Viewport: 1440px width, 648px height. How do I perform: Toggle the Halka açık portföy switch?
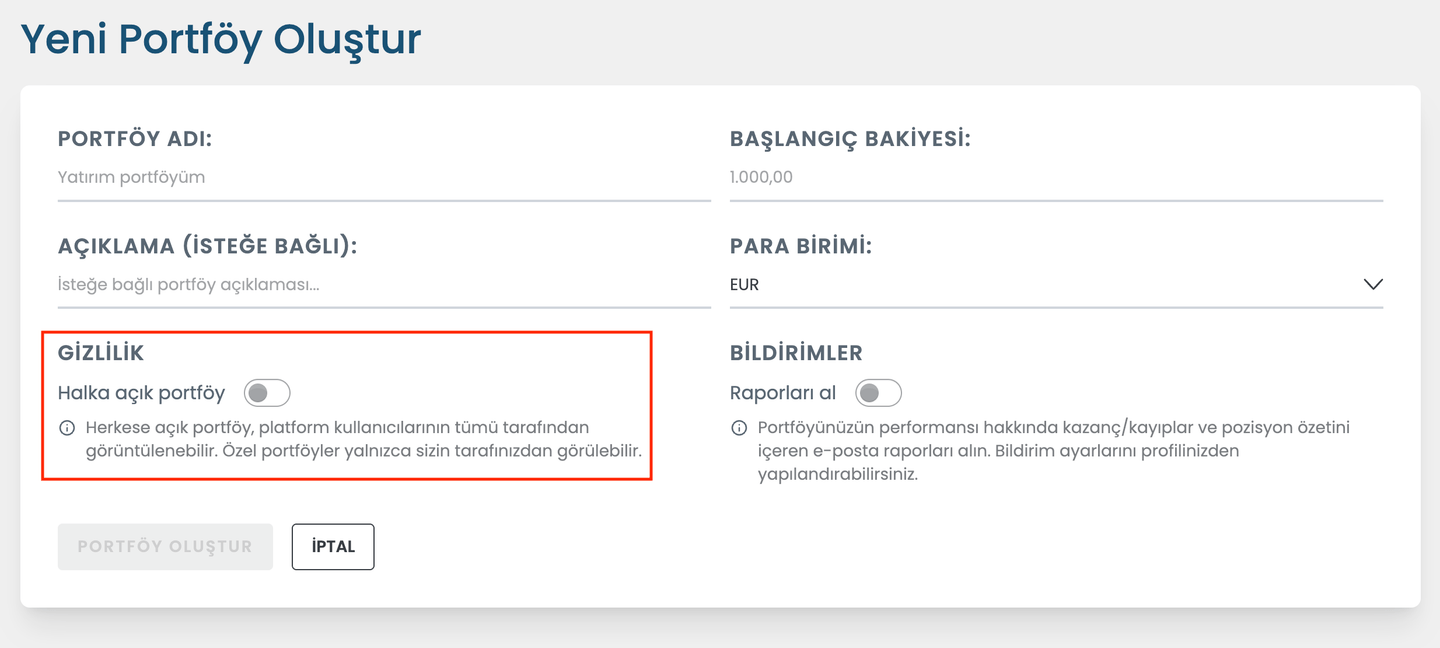(x=267, y=393)
